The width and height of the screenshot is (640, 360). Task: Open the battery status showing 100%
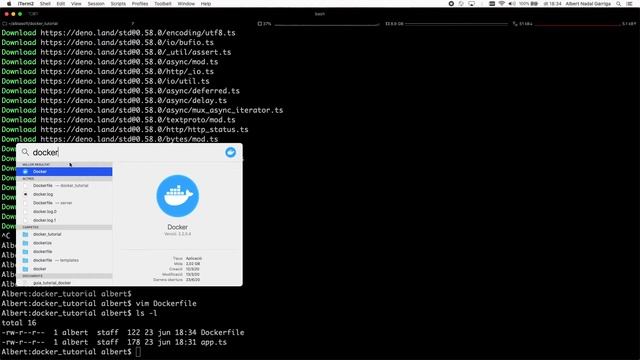529,4
